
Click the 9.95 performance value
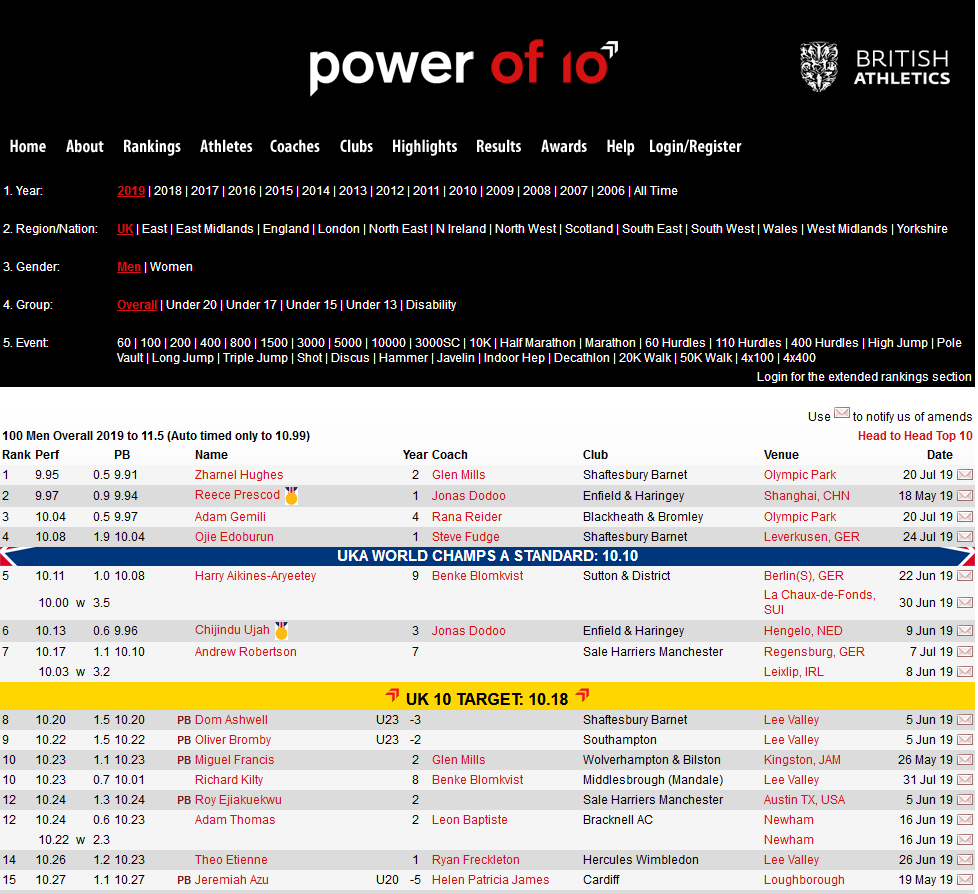pyautogui.click(x=47, y=475)
